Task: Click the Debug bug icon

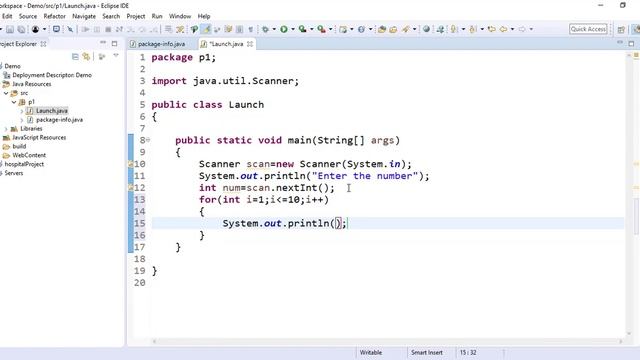Action: point(265,29)
